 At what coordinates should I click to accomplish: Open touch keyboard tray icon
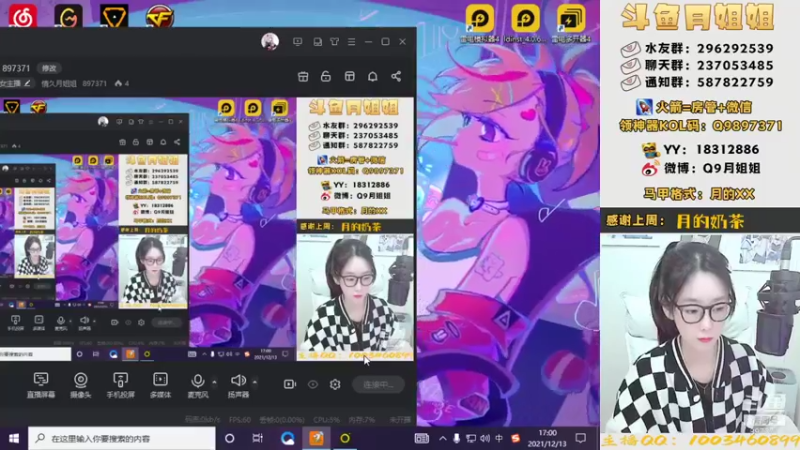click(421, 438)
